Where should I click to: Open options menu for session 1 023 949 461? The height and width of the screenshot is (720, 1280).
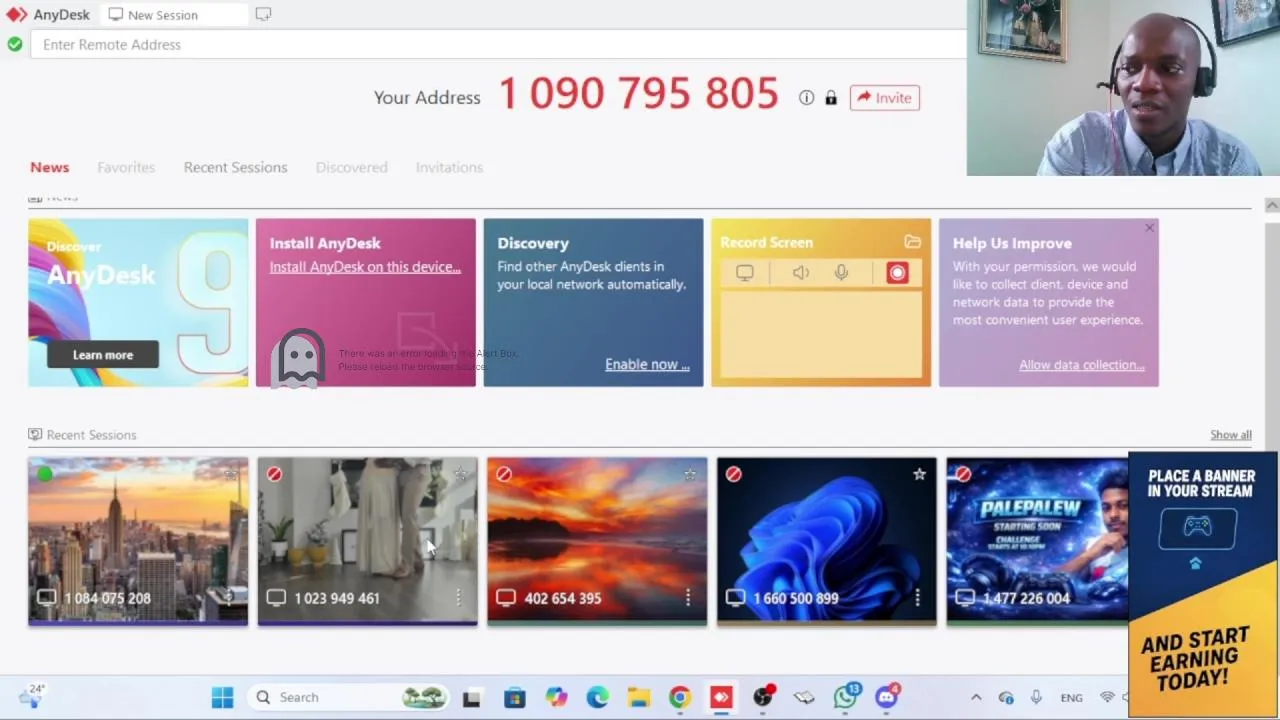point(458,598)
